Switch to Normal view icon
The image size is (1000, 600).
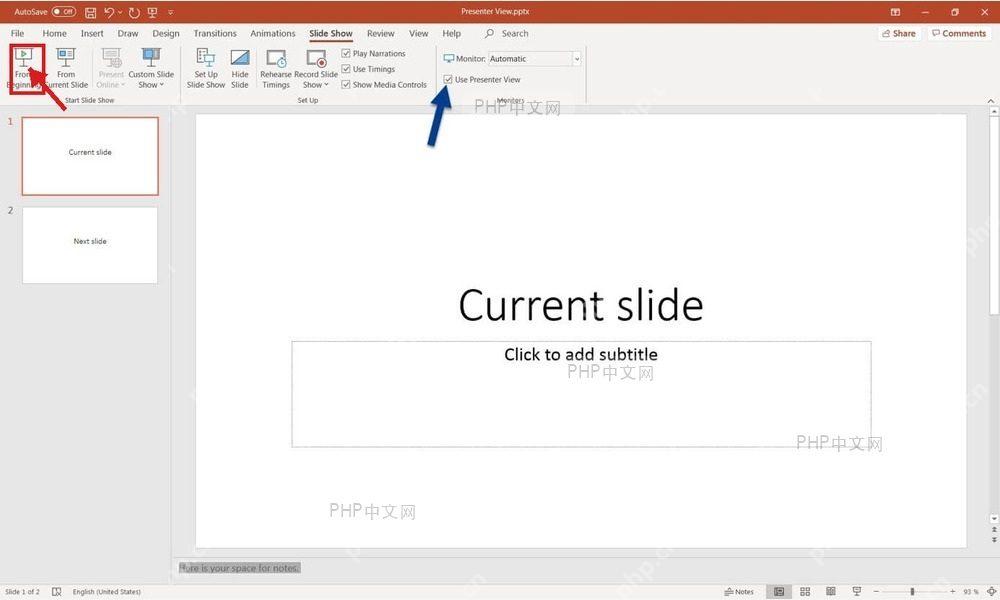click(779, 592)
